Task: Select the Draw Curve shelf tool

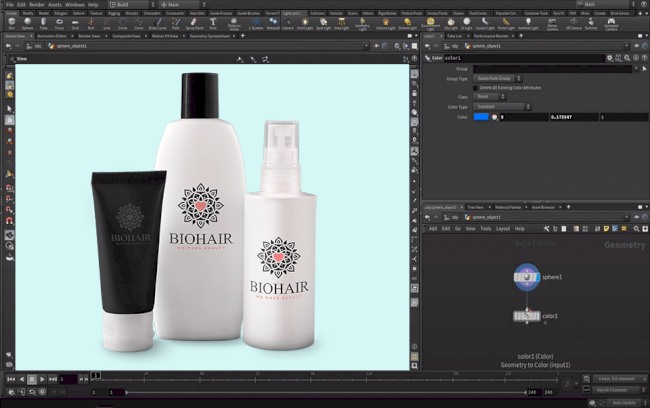Action: tap(157, 24)
